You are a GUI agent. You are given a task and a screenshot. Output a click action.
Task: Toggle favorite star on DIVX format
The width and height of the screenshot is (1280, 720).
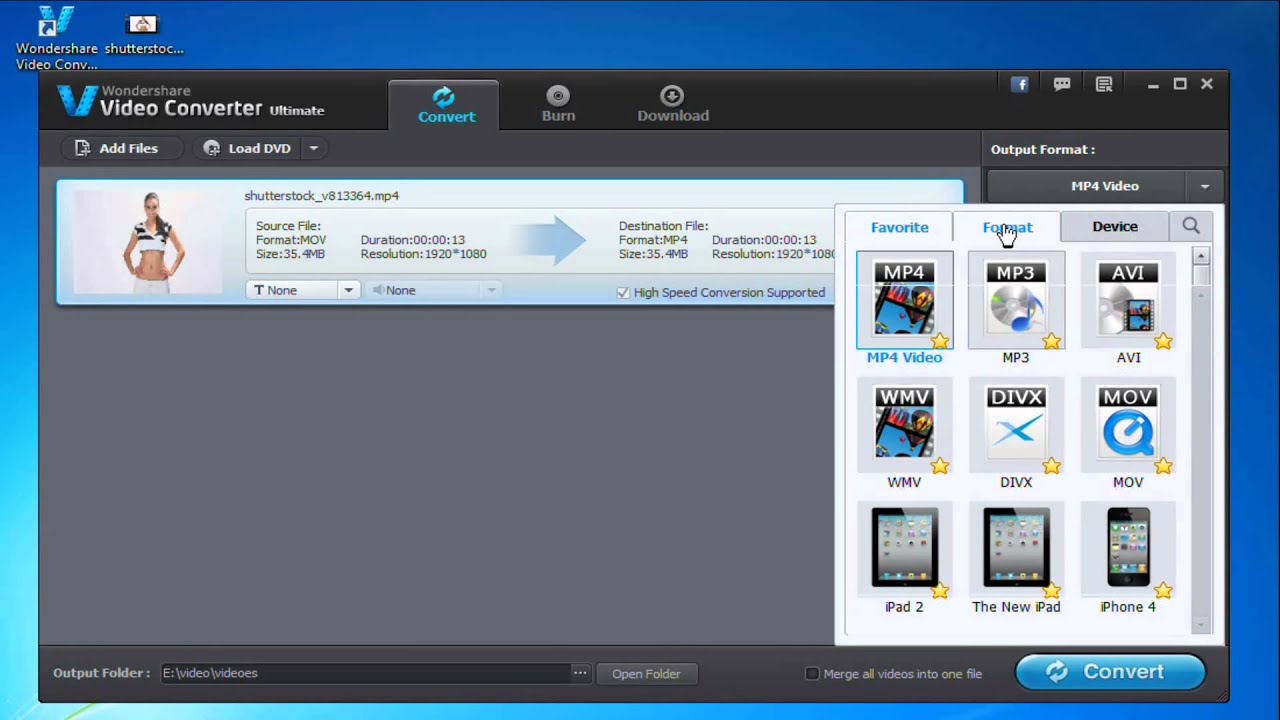tap(1051, 466)
